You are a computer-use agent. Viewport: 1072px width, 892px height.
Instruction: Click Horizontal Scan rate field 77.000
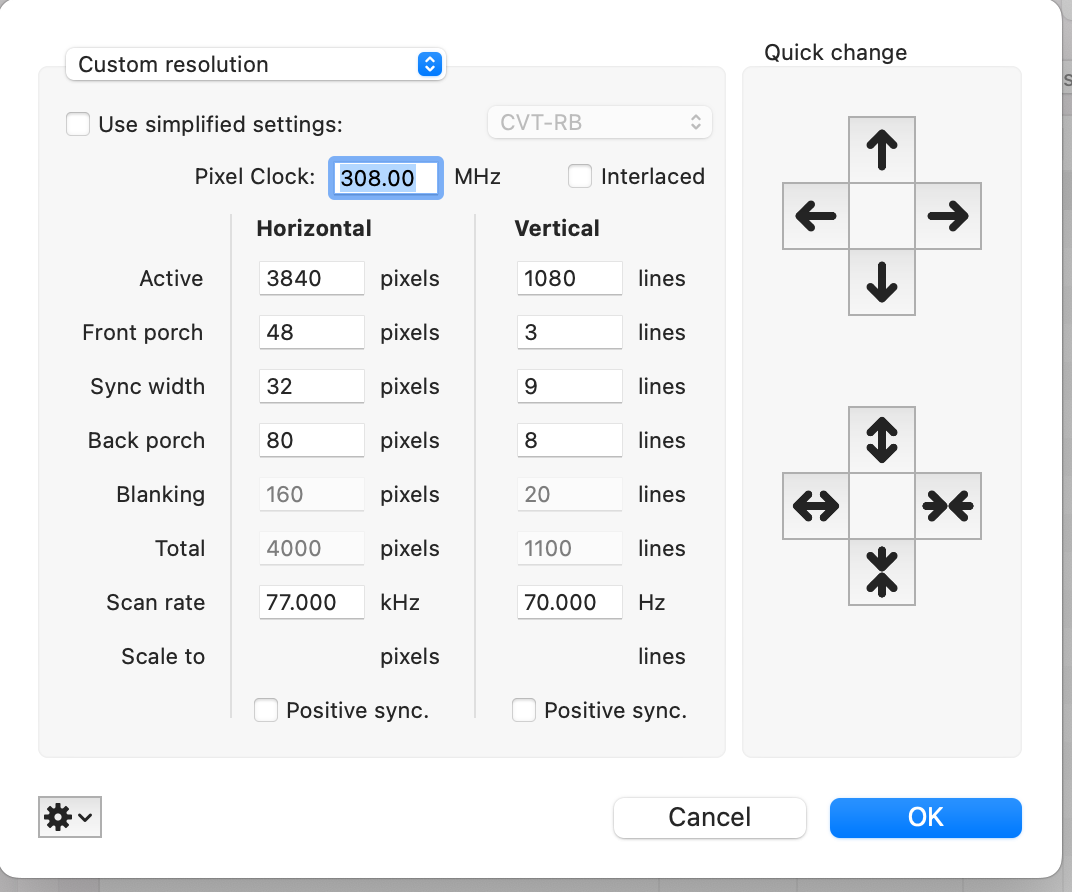[x=312, y=602]
